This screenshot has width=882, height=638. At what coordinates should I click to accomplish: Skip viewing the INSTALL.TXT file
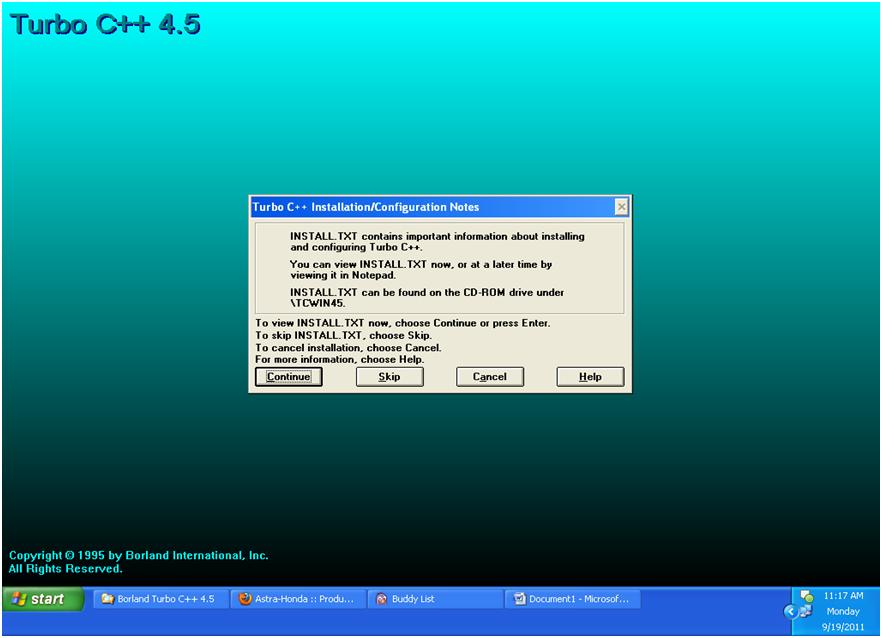[389, 376]
